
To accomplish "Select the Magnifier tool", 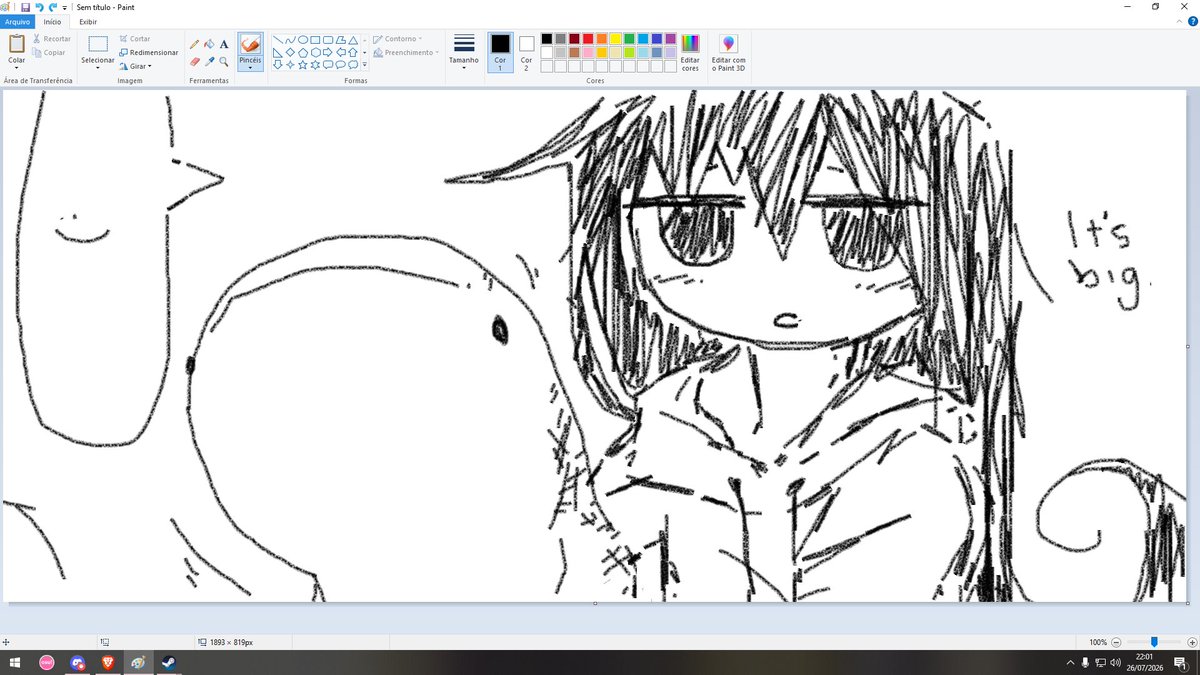I will (224, 61).
